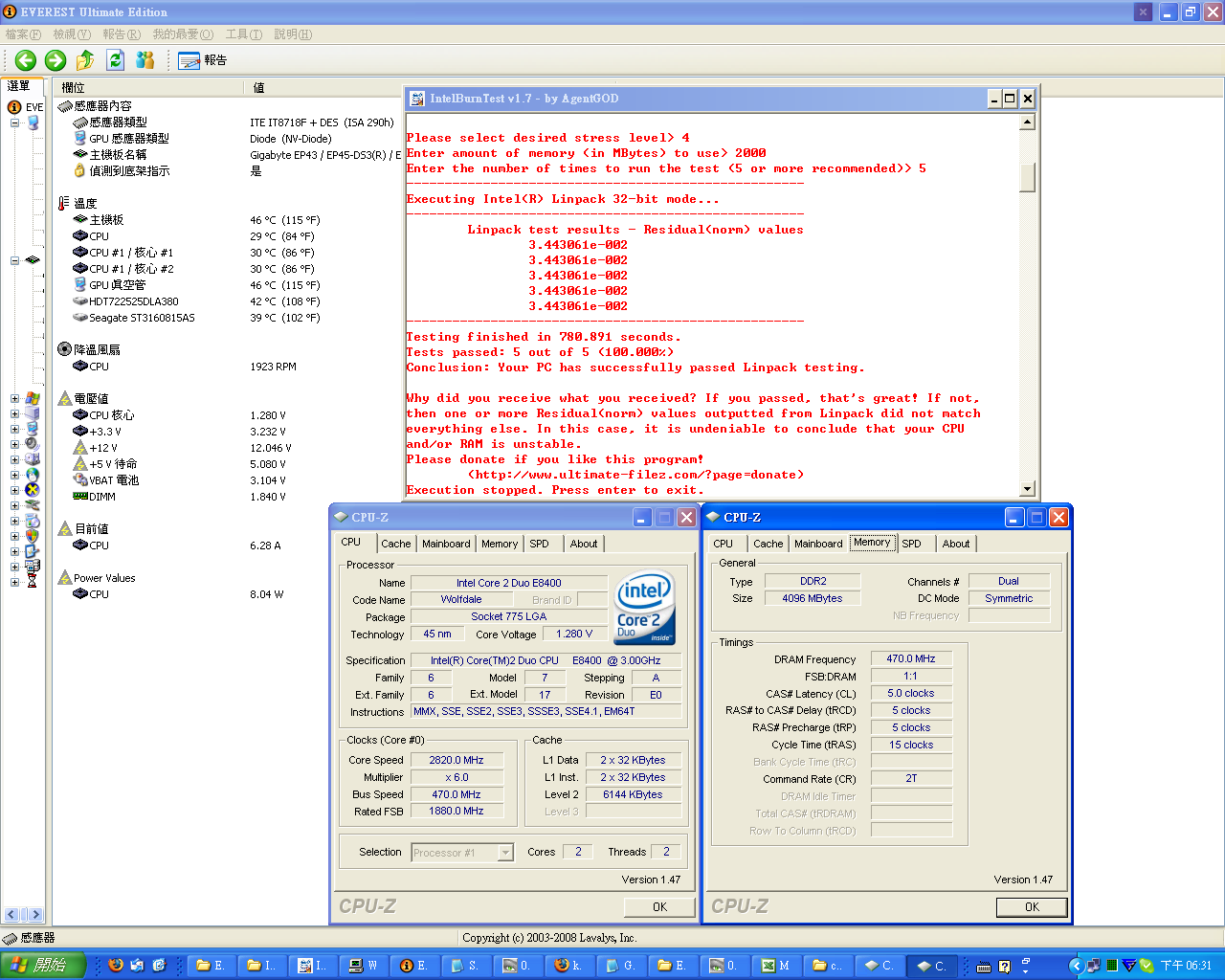Screen dimensions: 1225x980
Task: Click the green Back arrow toolbar icon
Action: (26, 60)
